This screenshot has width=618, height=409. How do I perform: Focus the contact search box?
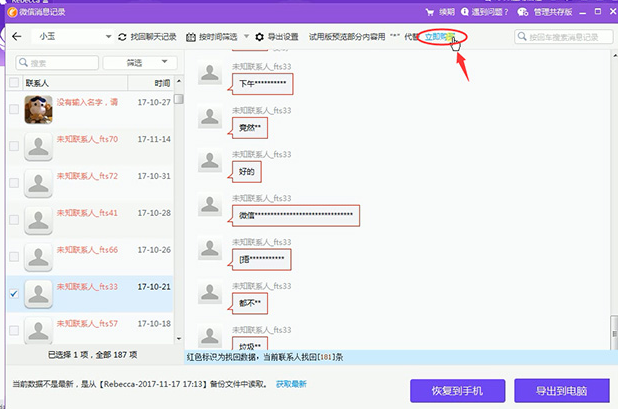(57, 63)
